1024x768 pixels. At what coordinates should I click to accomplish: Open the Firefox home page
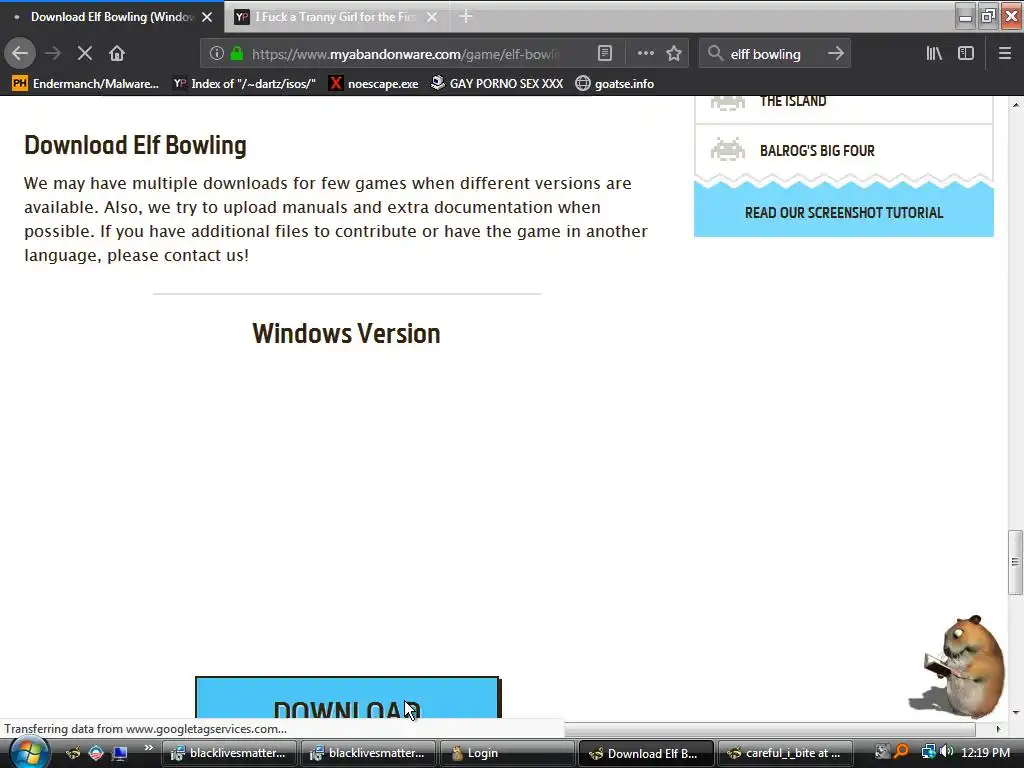117,53
